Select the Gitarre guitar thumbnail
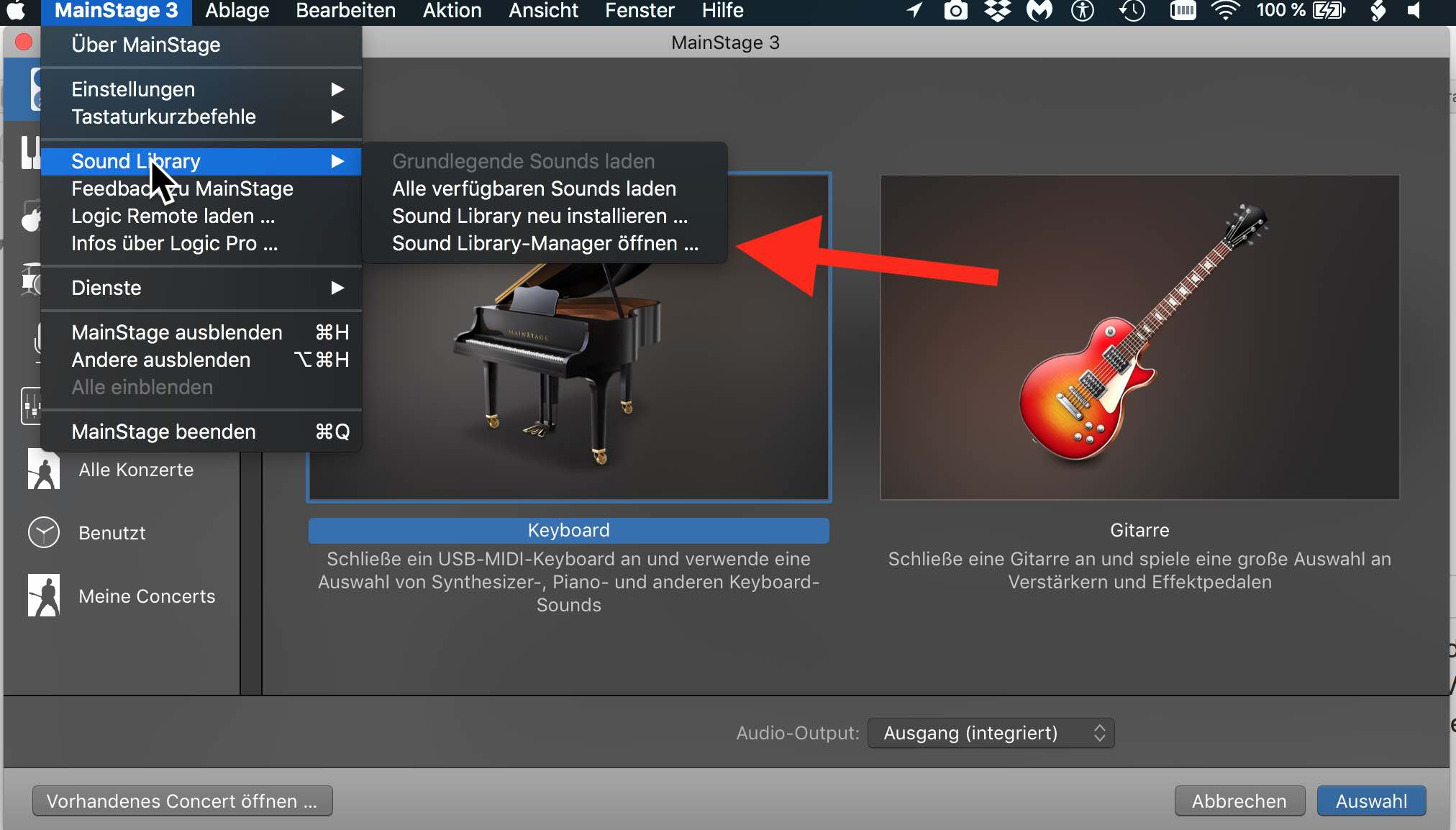The width and height of the screenshot is (1456, 830). pyautogui.click(x=1139, y=337)
